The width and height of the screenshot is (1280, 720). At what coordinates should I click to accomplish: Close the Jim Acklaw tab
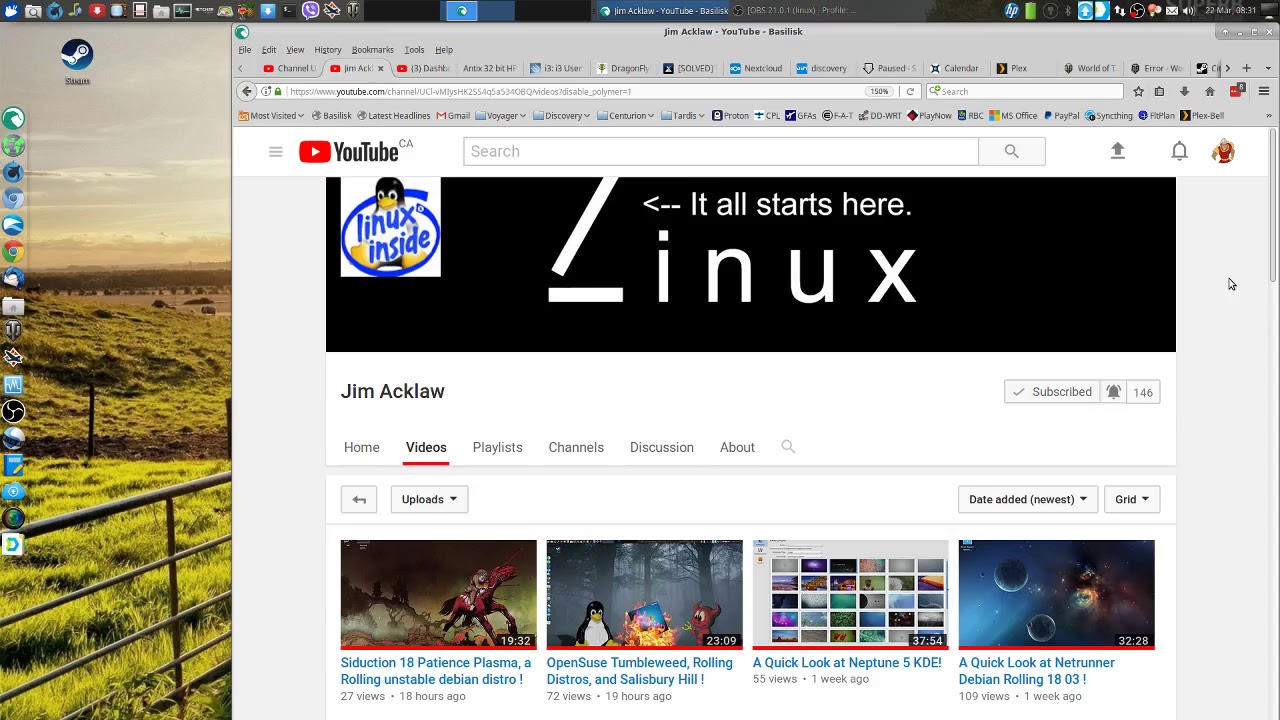click(x=380, y=68)
